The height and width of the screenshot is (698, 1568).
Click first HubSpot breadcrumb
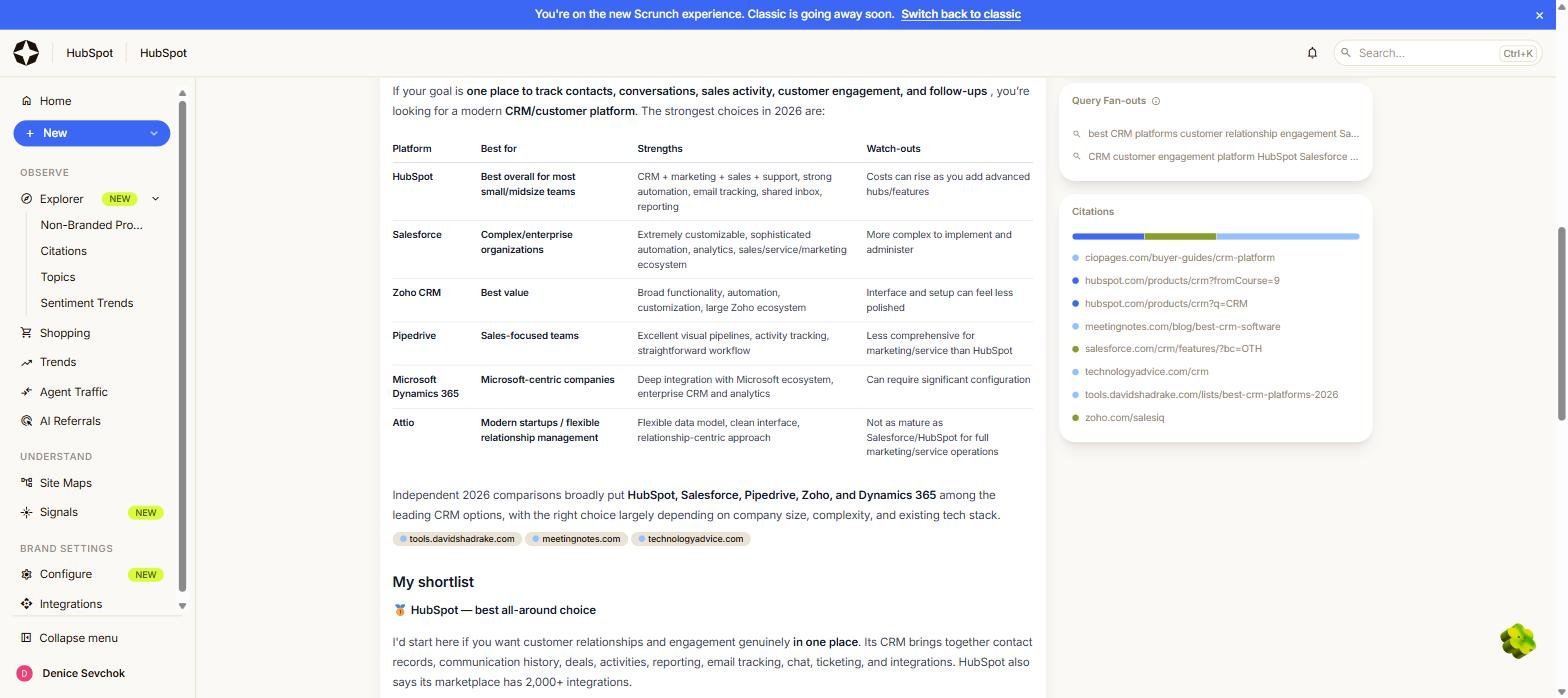pyautogui.click(x=89, y=53)
